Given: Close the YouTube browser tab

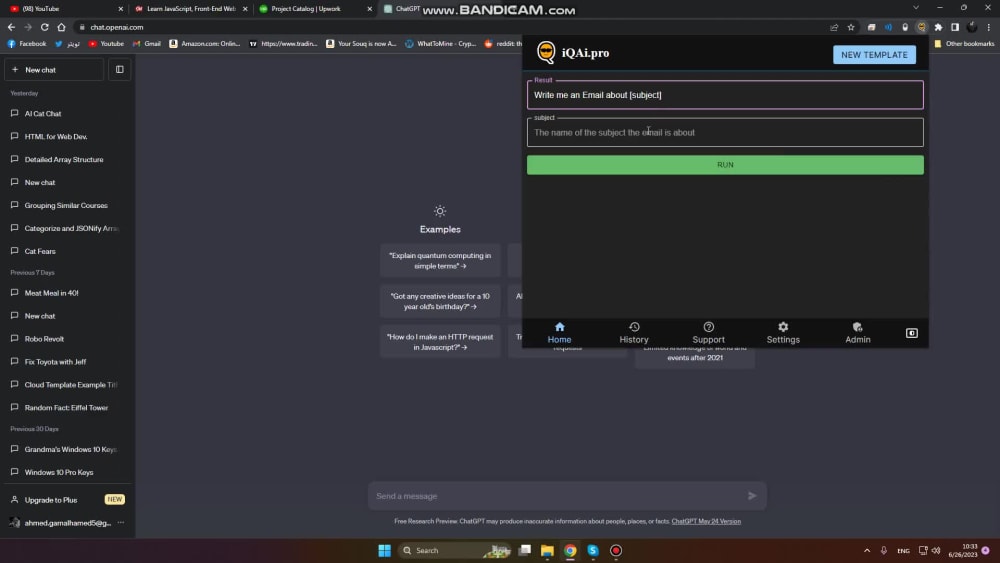Looking at the screenshot, I should tap(121, 9).
